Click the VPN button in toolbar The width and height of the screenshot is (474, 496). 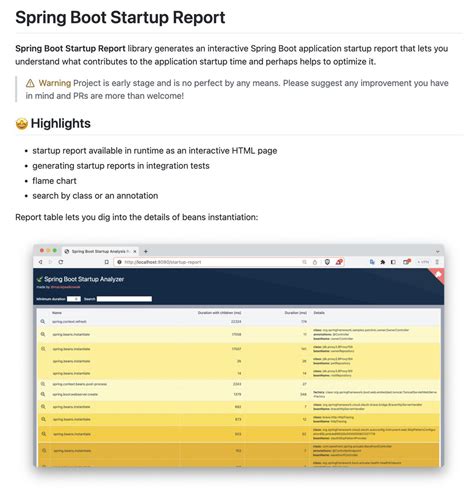(423, 262)
